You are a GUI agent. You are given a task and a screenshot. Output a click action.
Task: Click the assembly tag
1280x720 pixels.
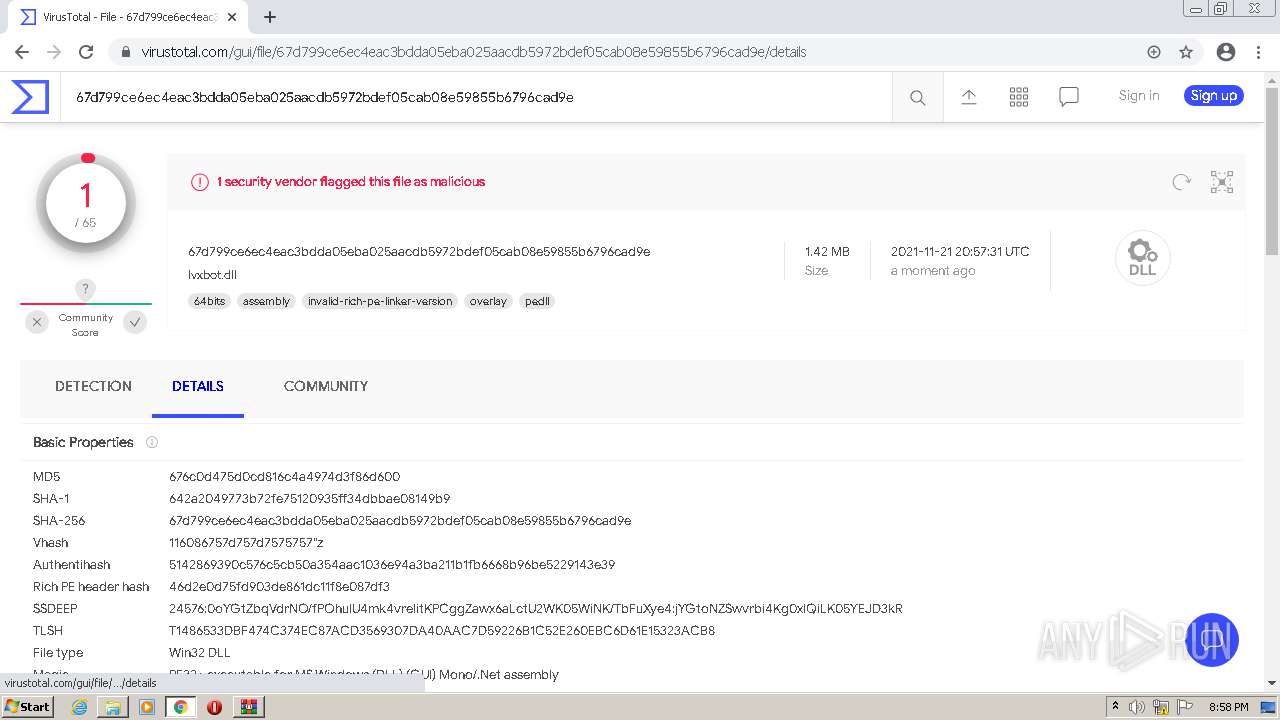pyautogui.click(x=266, y=301)
